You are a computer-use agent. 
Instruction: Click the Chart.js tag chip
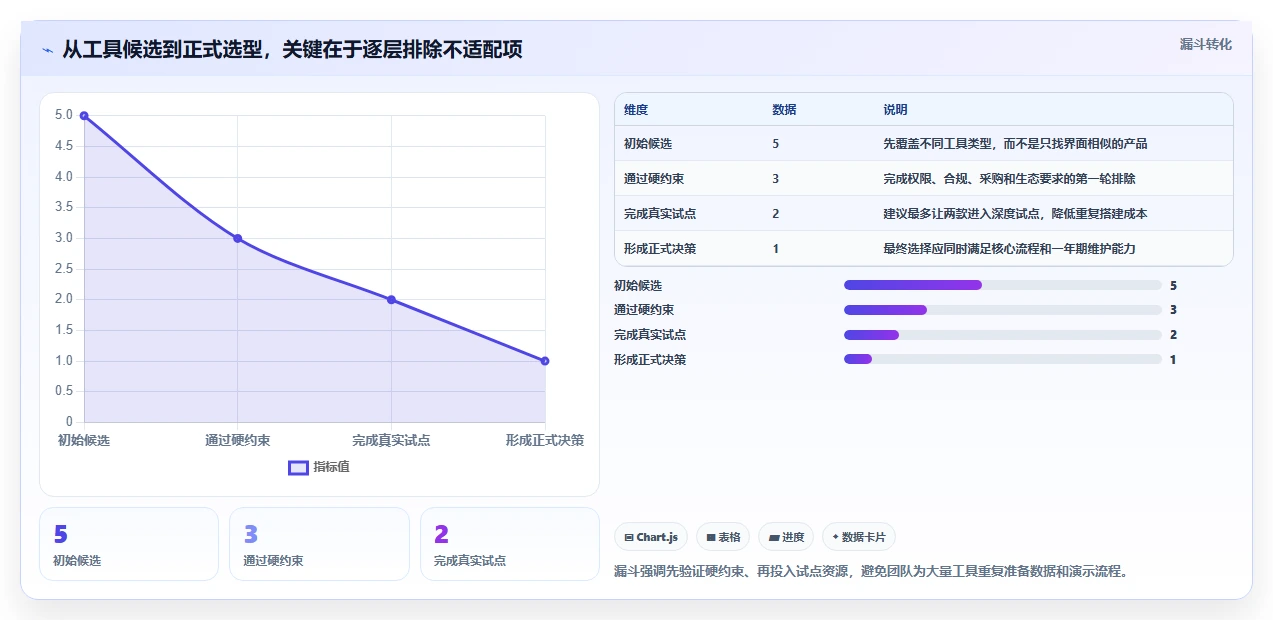(651, 537)
